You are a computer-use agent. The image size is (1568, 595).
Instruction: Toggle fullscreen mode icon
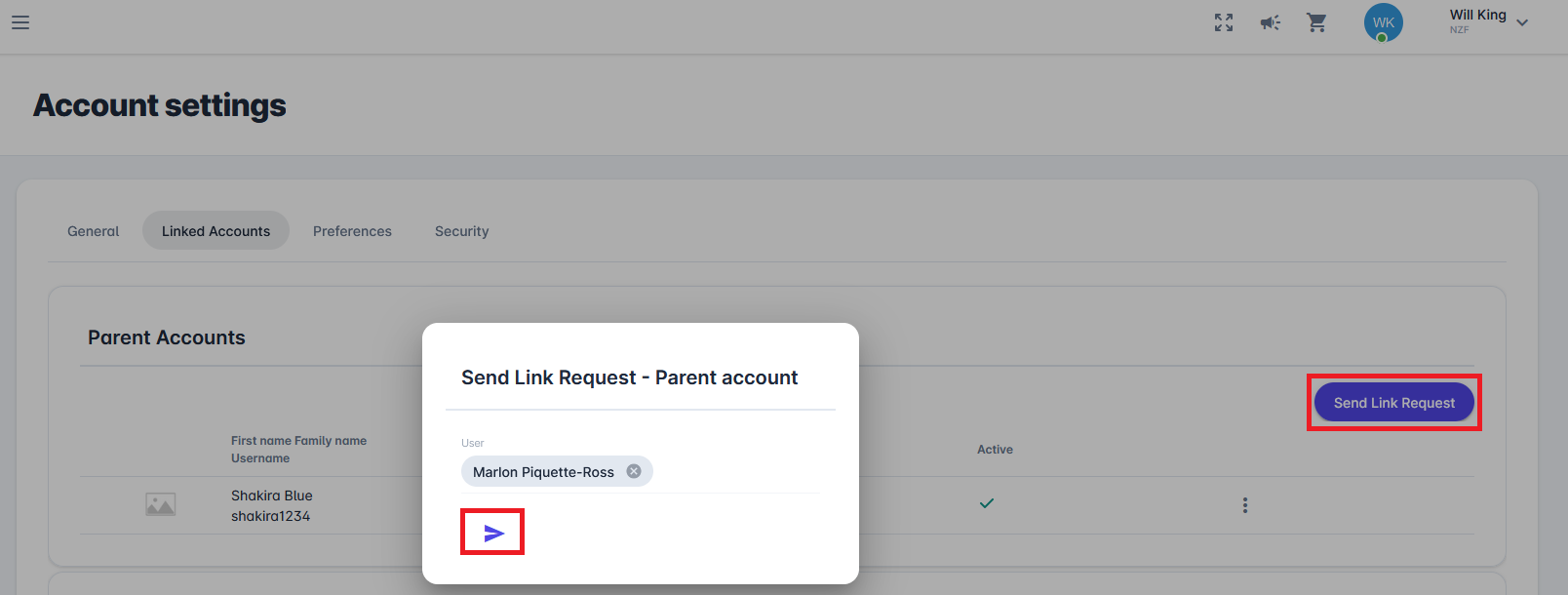pyautogui.click(x=1224, y=22)
